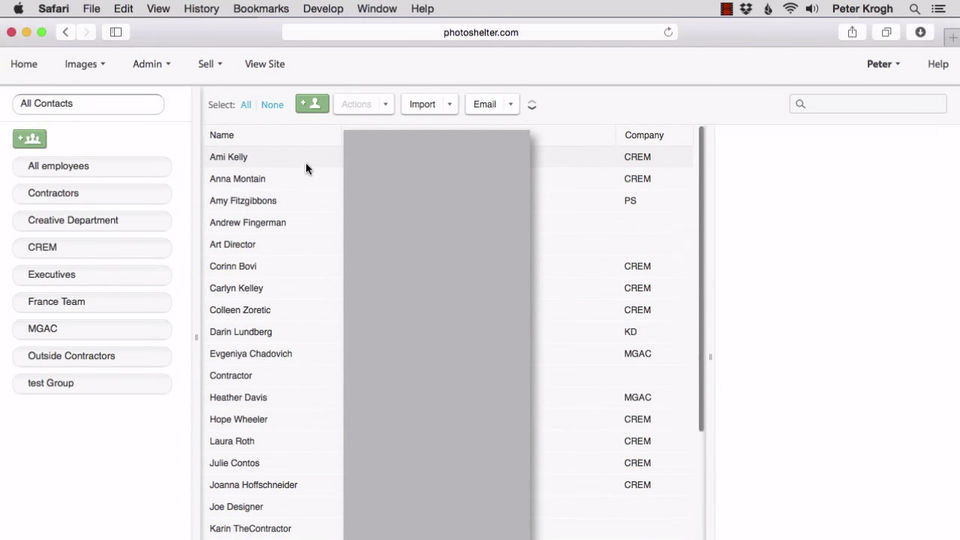Screen dimensions: 960x540
Task: Open the Import dropdown arrow
Action: [449, 104]
